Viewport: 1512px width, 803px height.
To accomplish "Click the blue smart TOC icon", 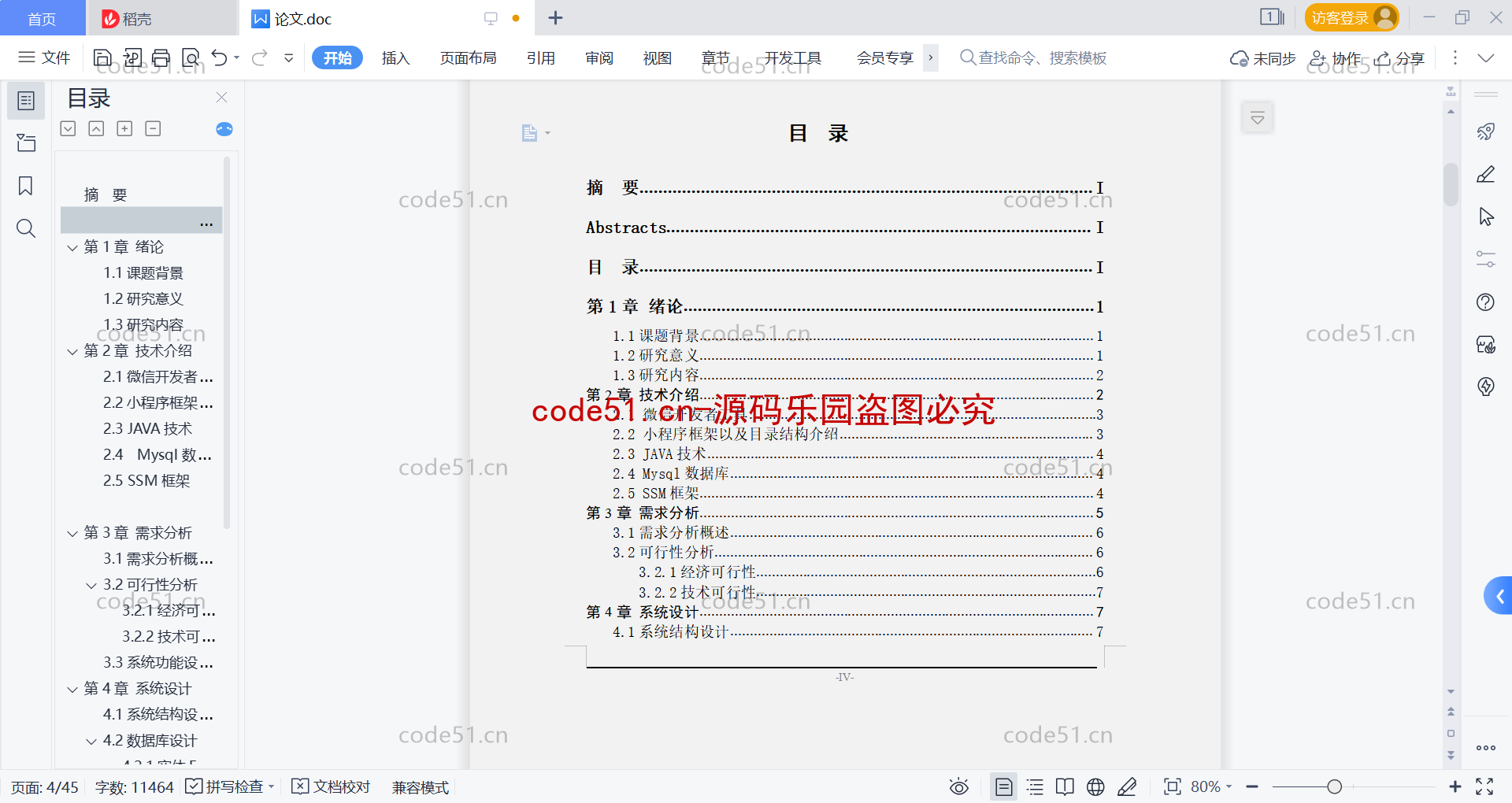I will [x=224, y=128].
